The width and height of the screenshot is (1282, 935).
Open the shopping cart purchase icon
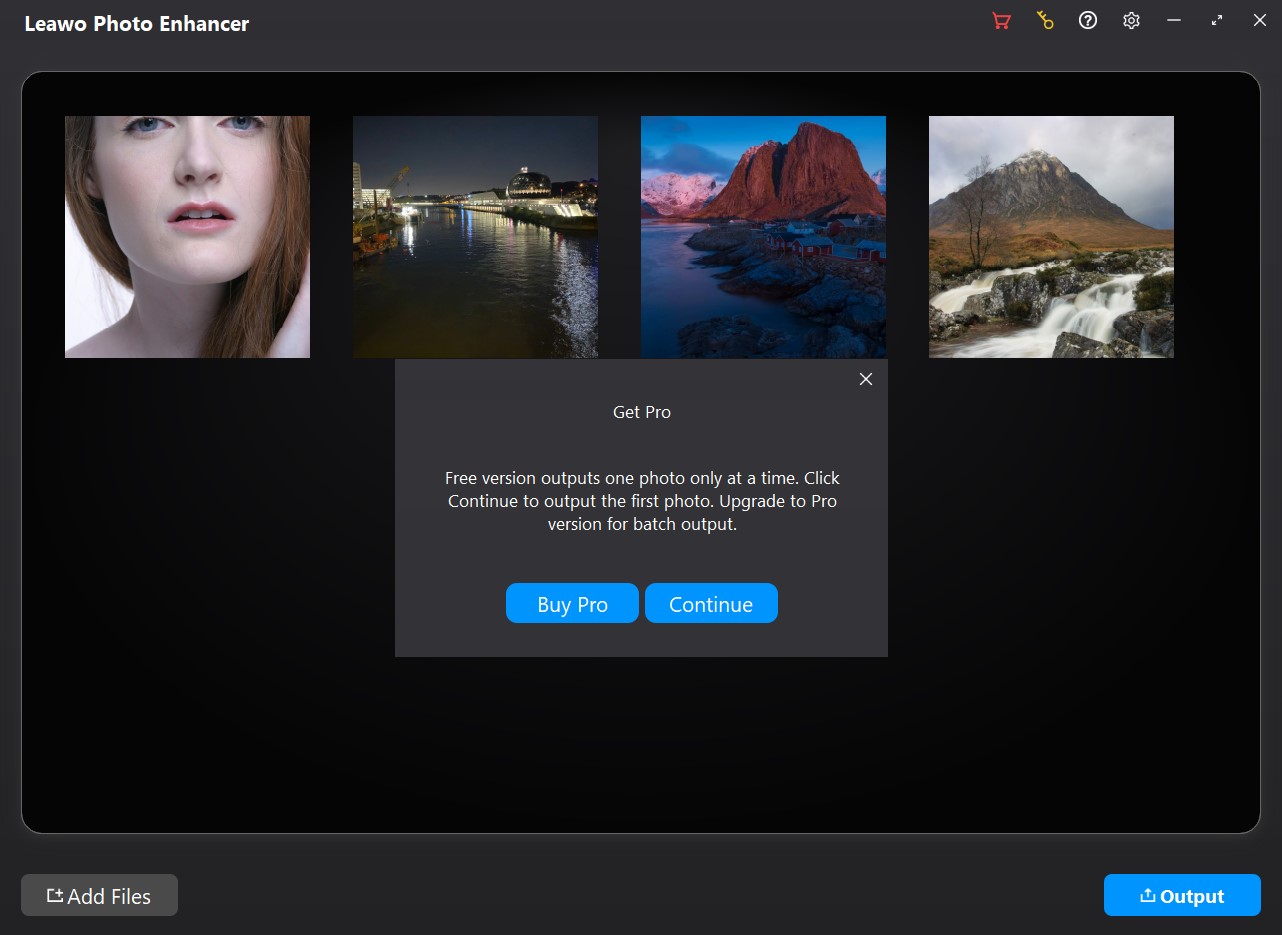[x=1001, y=21]
